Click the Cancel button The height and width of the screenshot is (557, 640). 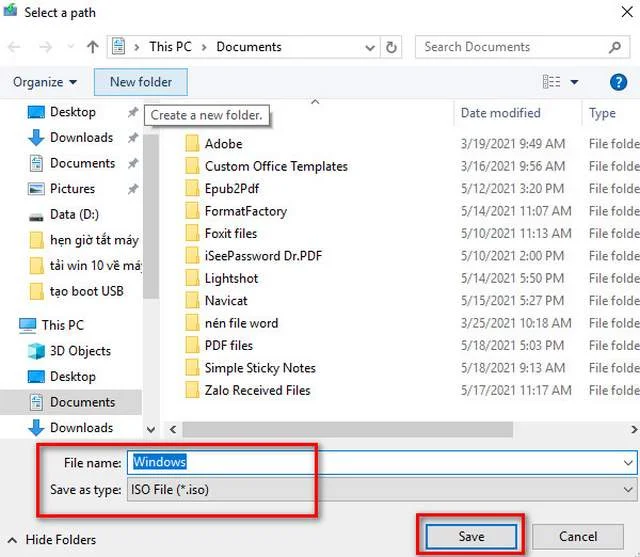coord(578,536)
